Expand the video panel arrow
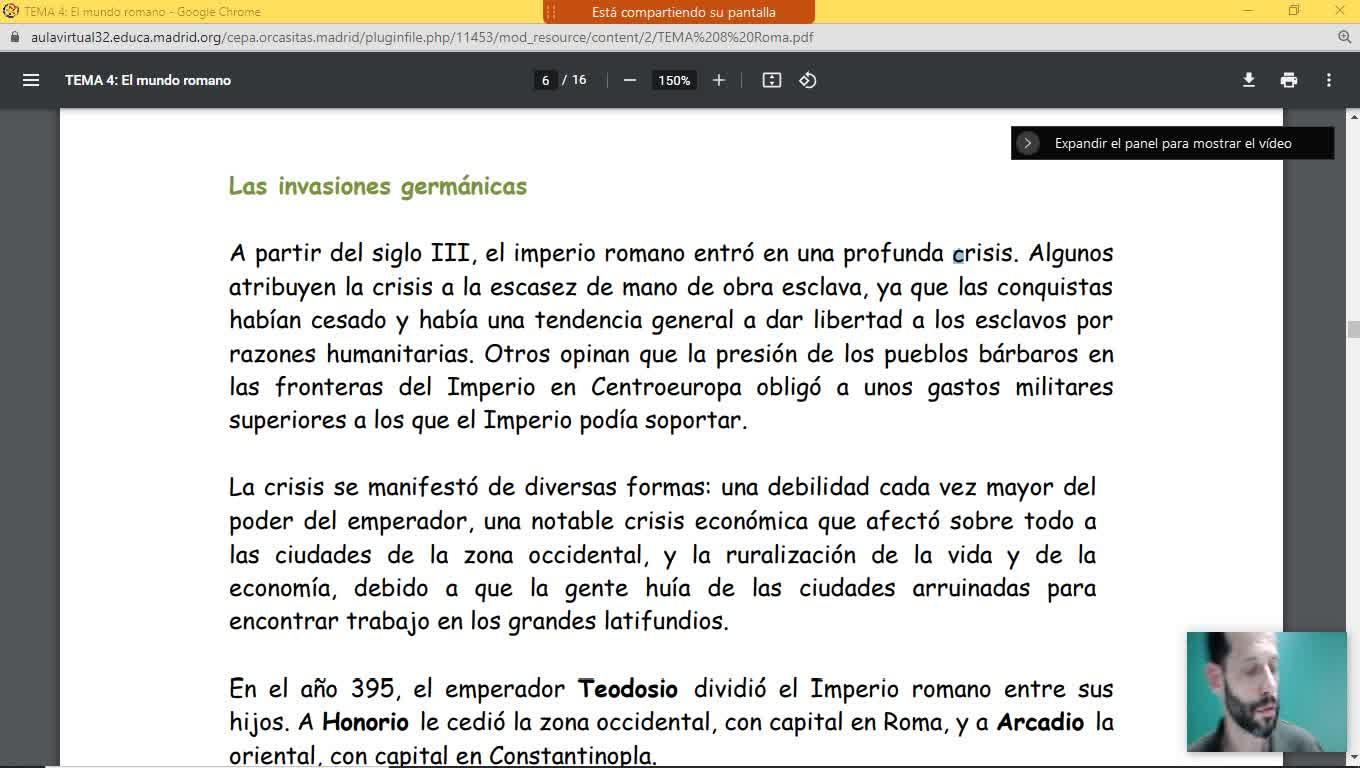Image resolution: width=1360 pixels, height=768 pixels. 1027,143
